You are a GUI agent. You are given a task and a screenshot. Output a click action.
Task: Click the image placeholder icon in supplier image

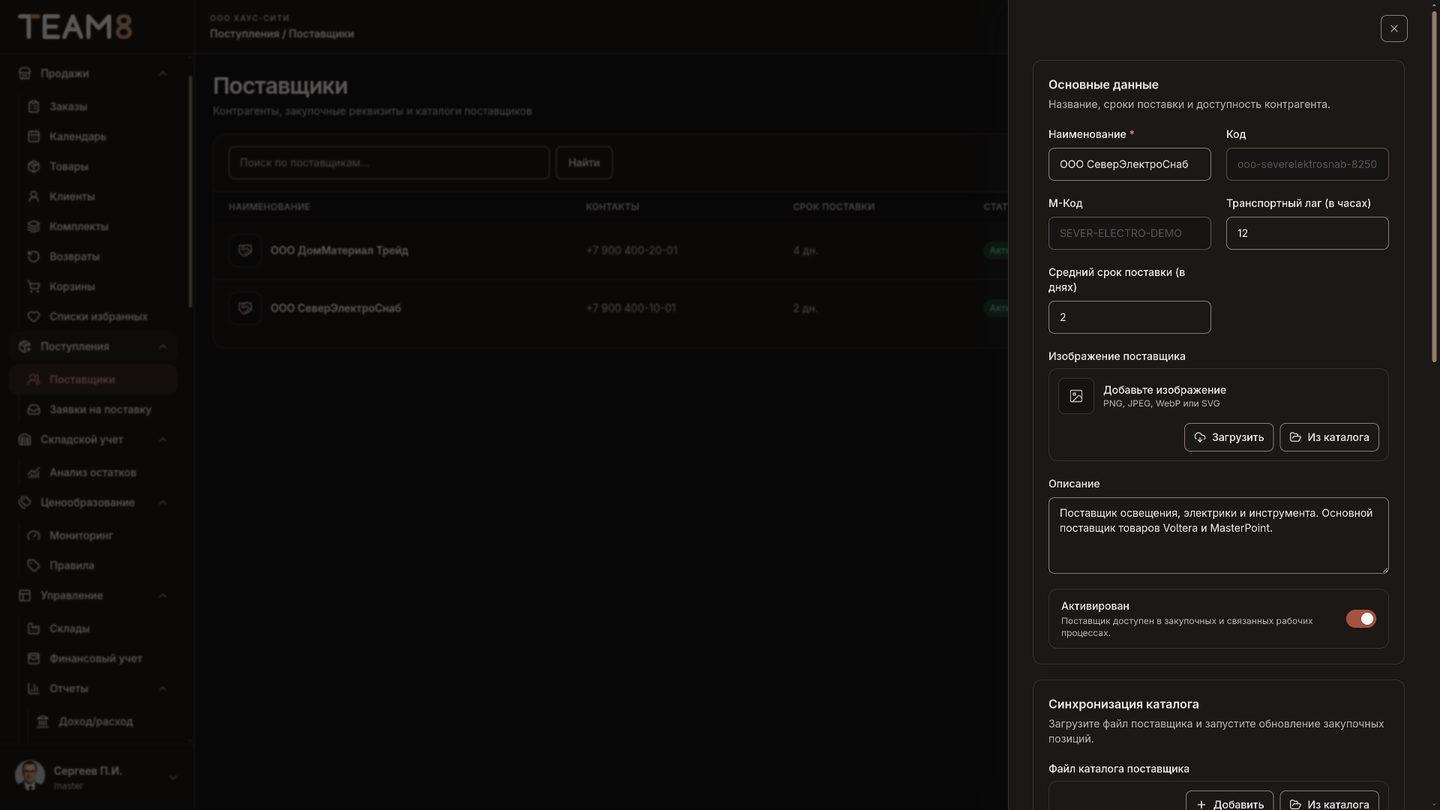1076,396
